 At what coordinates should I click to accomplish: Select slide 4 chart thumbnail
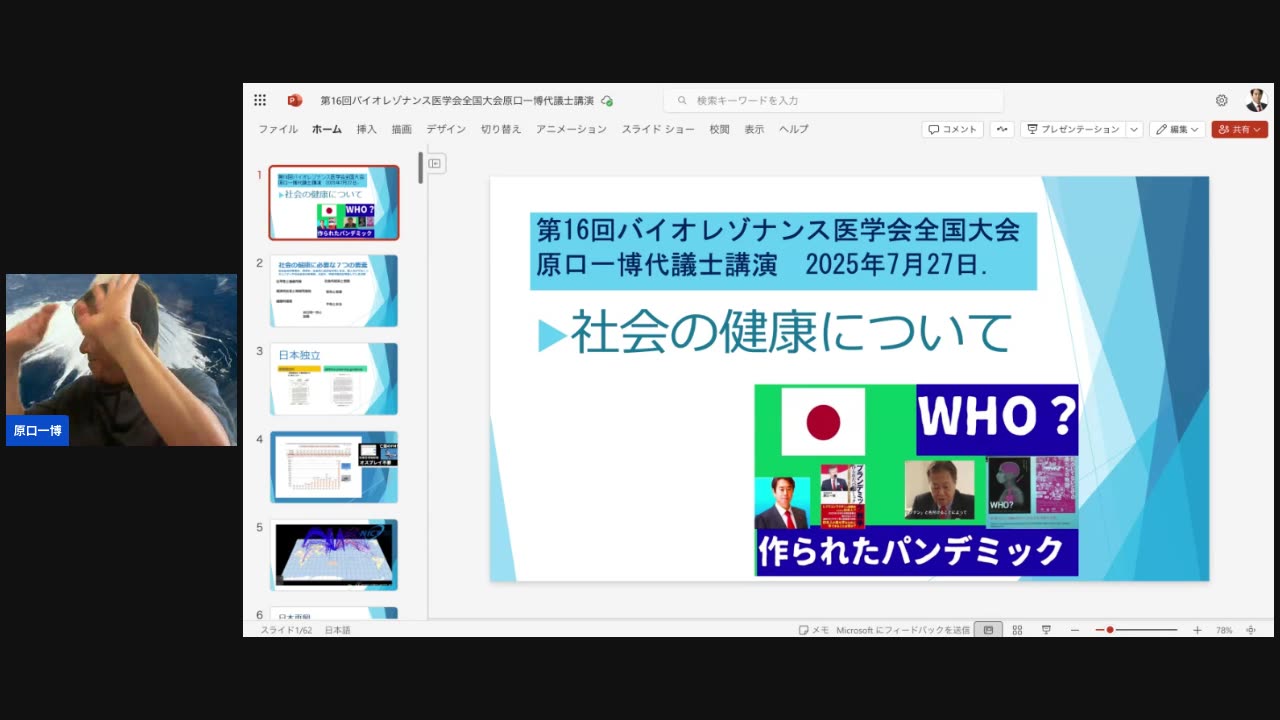(333, 467)
